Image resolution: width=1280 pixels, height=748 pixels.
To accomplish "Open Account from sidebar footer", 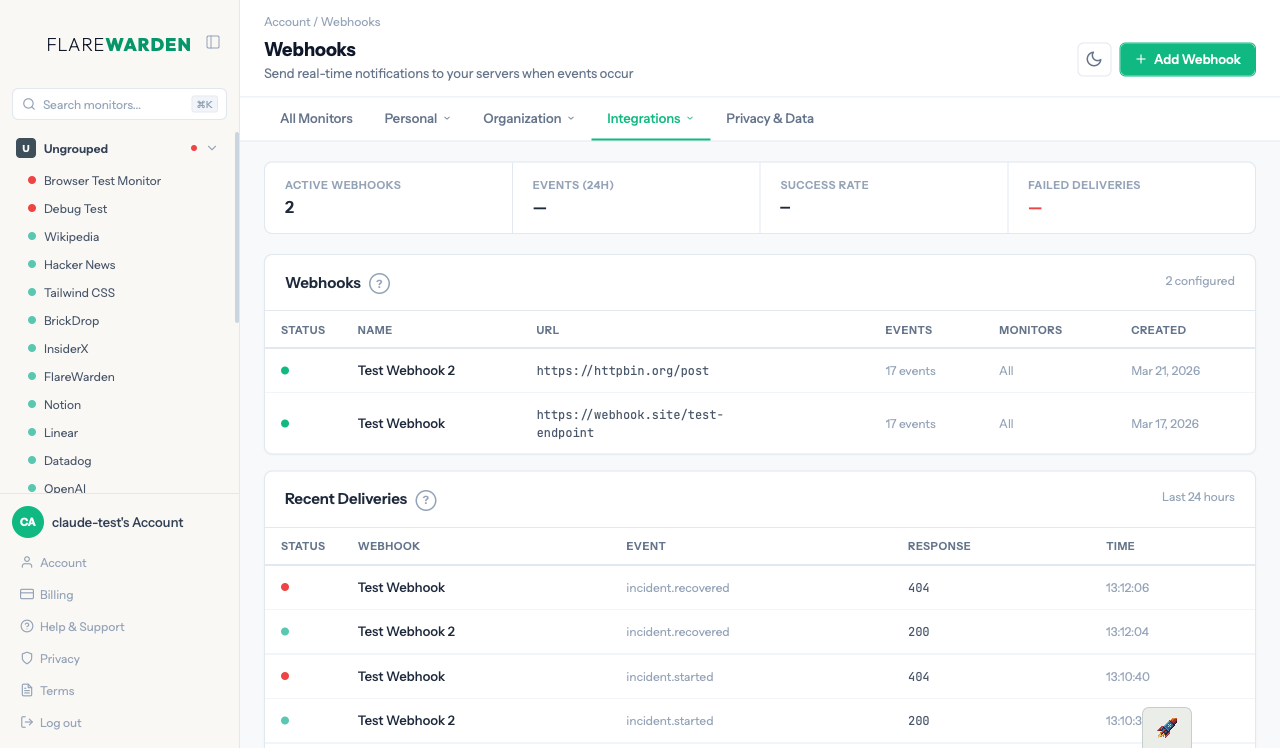I will click(x=63, y=563).
